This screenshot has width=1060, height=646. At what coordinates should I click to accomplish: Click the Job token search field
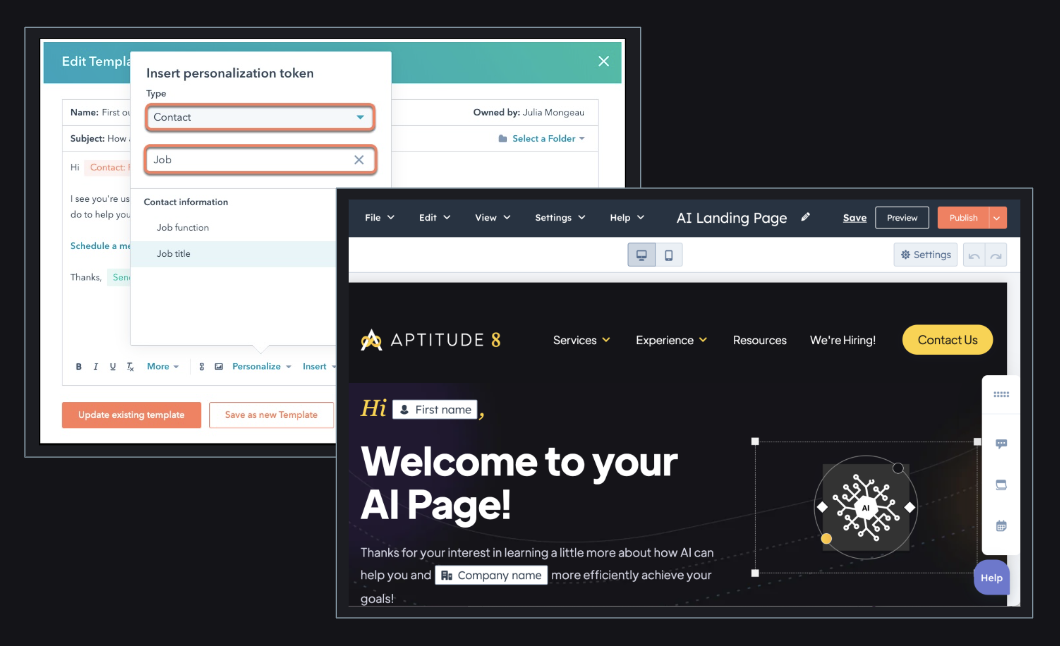[260, 160]
